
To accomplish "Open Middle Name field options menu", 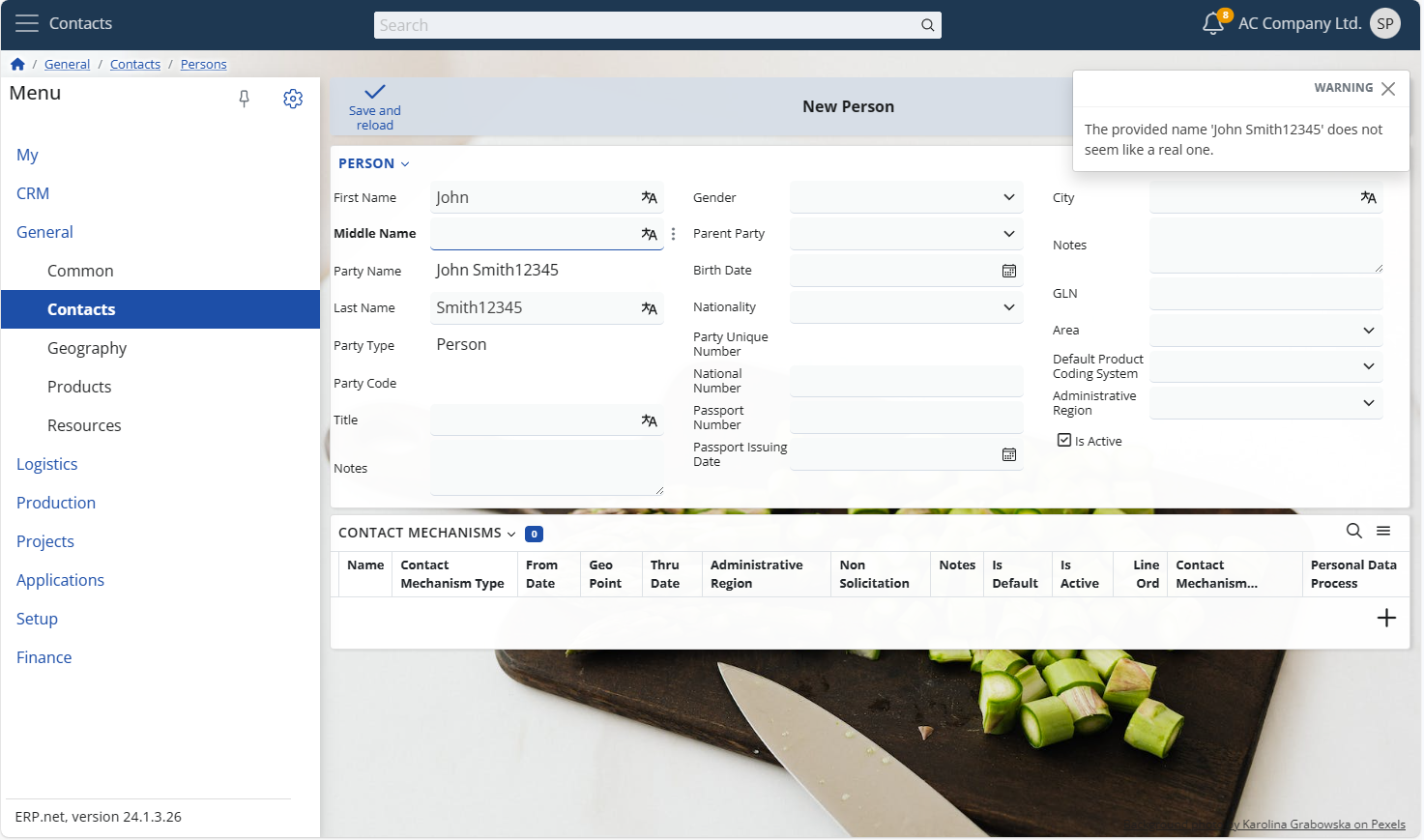I will [x=673, y=234].
